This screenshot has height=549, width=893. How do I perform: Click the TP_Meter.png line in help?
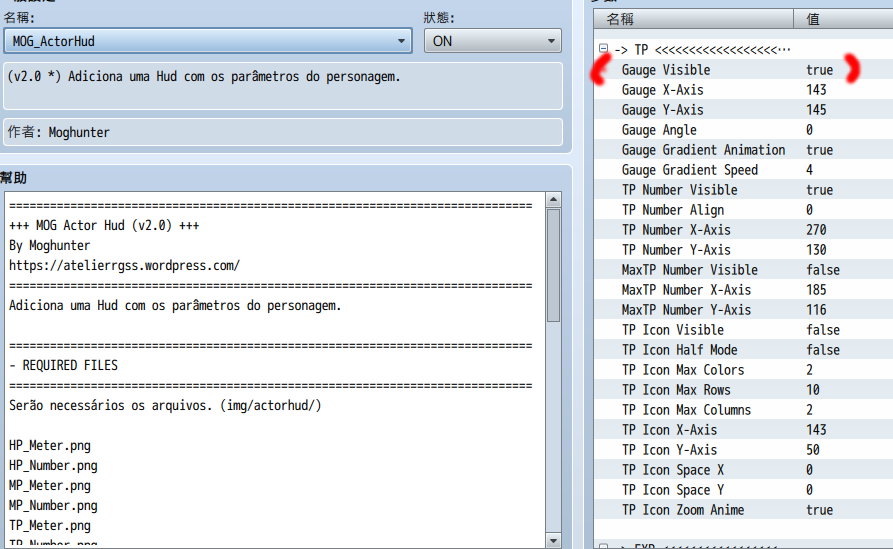click(50, 525)
